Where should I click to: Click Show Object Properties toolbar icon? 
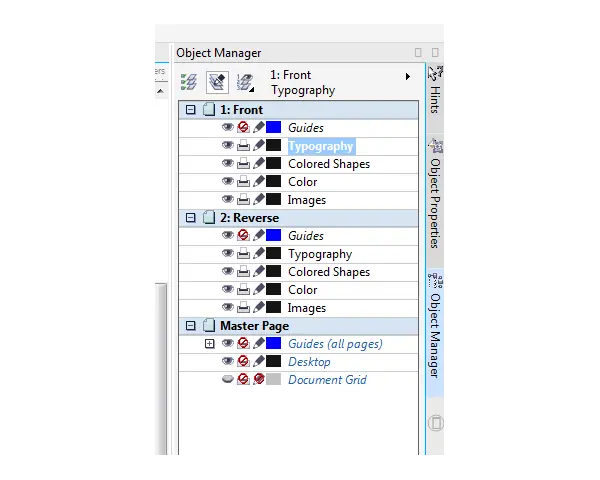click(189, 82)
